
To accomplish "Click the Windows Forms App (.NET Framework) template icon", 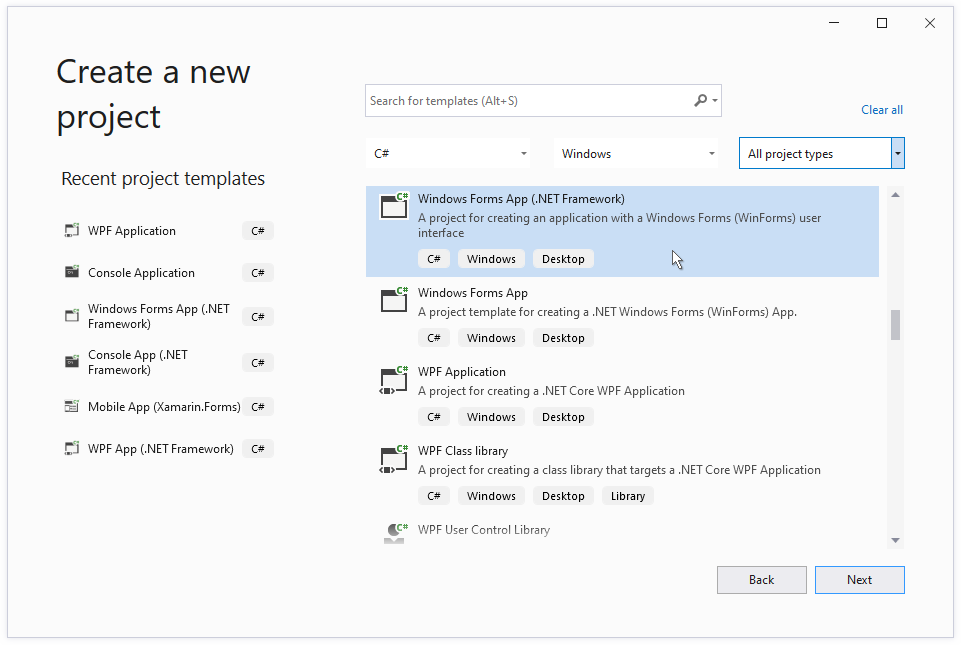I will tap(394, 206).
